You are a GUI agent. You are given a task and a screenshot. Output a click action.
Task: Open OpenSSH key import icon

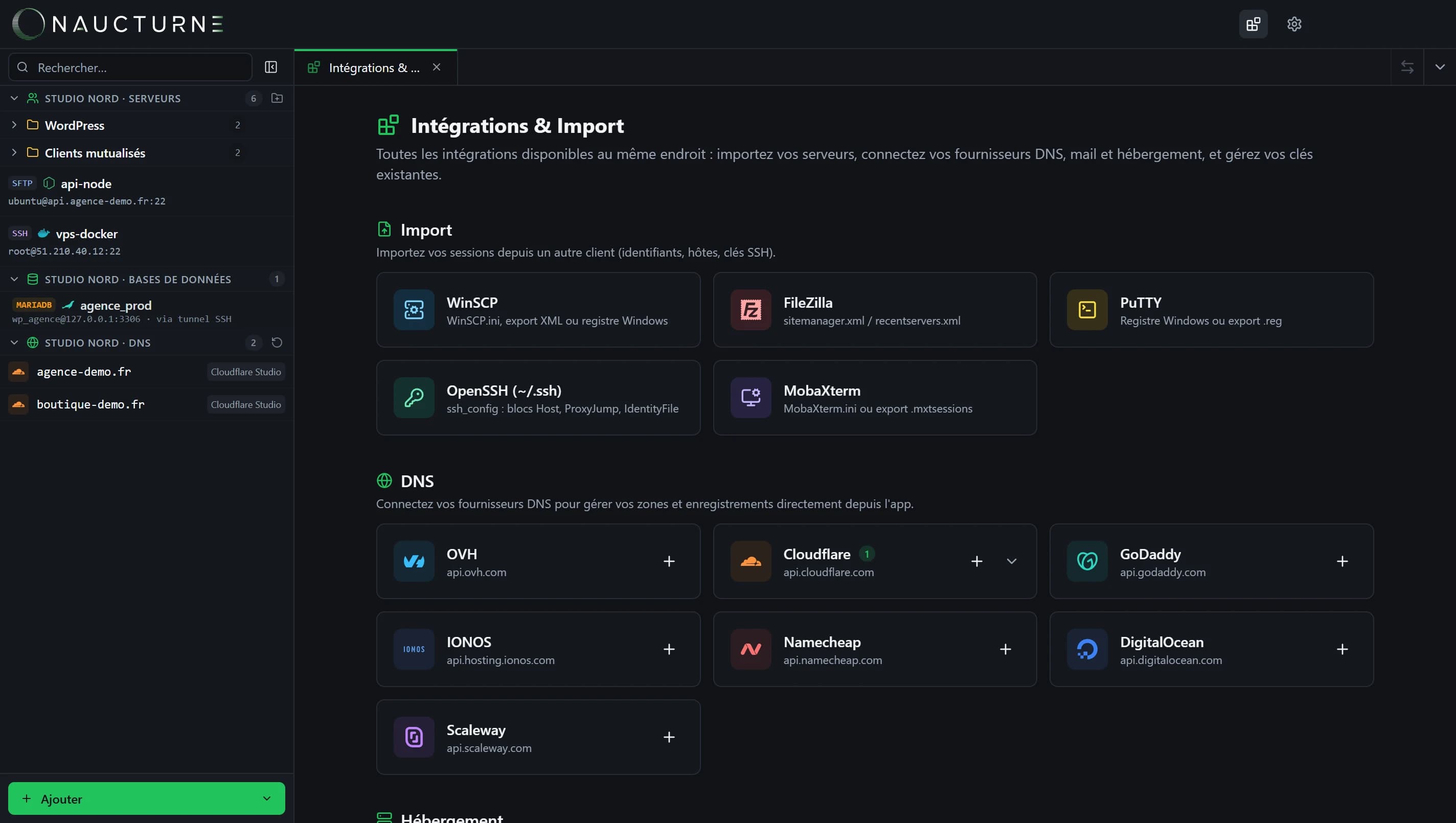click(414, 398)
